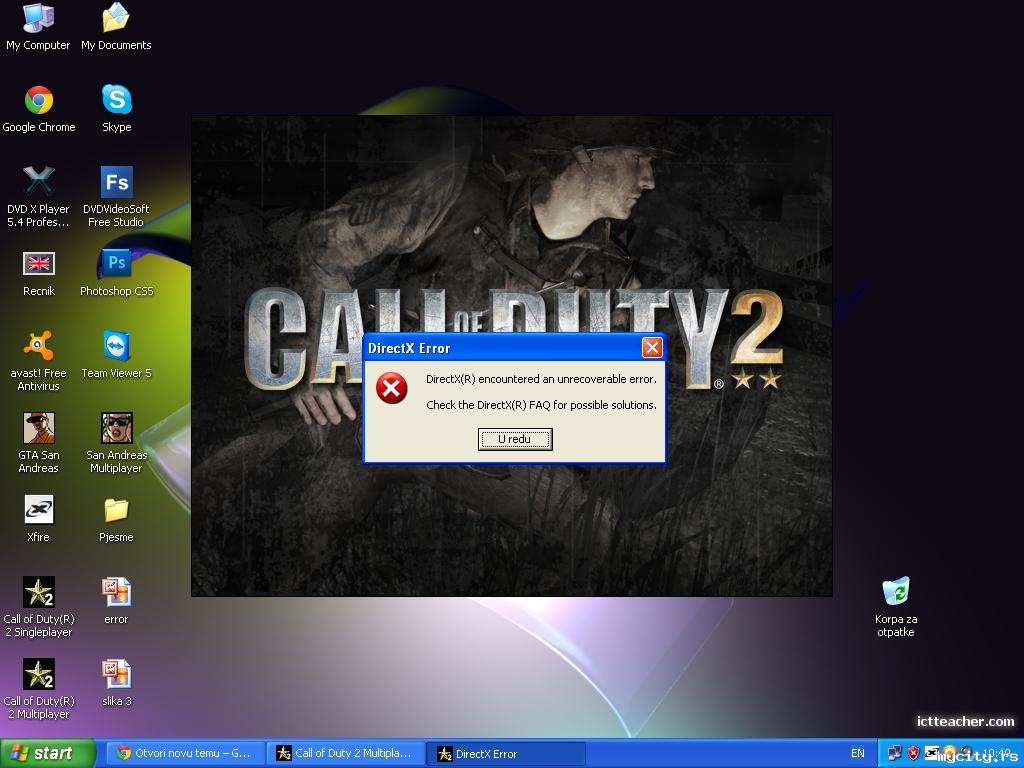The width and height of the screenshot is (1024, 768).
Task: Select the Pjesme folder icon
Action: click(x=116, y=519)
